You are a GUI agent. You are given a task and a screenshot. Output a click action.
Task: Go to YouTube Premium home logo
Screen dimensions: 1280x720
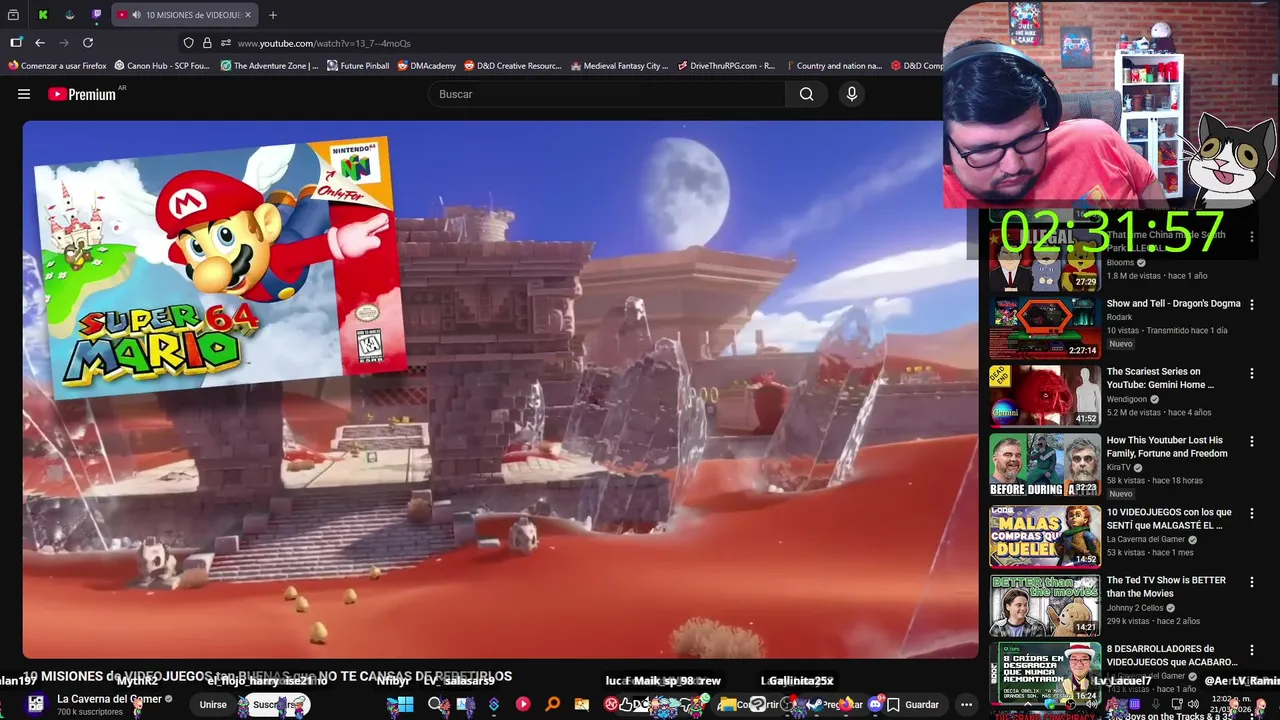[82, 94]
